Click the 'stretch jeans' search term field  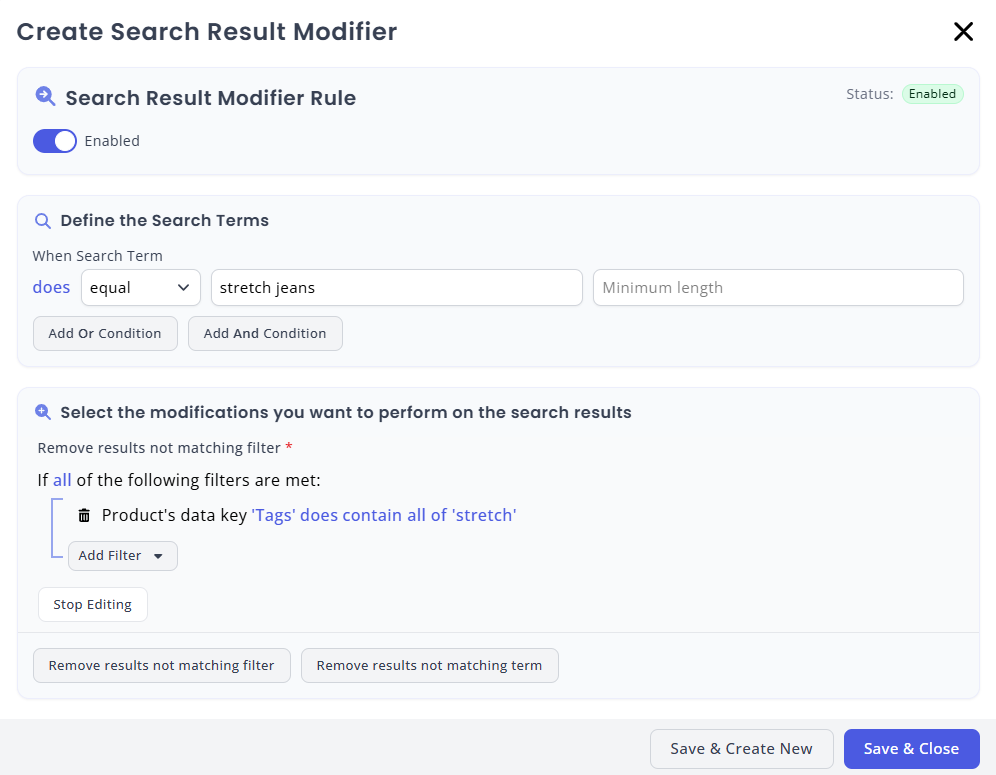(396, 288)
